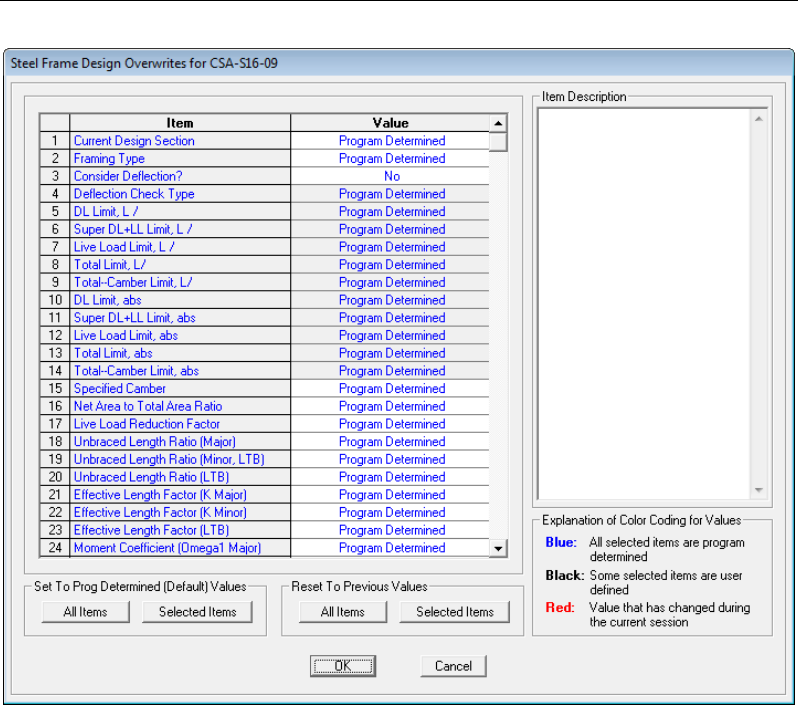The height and width of the screenshot is (705, 798).
Task: Select Effective Length Factor (LTB) item
Action: (x=180, y=530)
